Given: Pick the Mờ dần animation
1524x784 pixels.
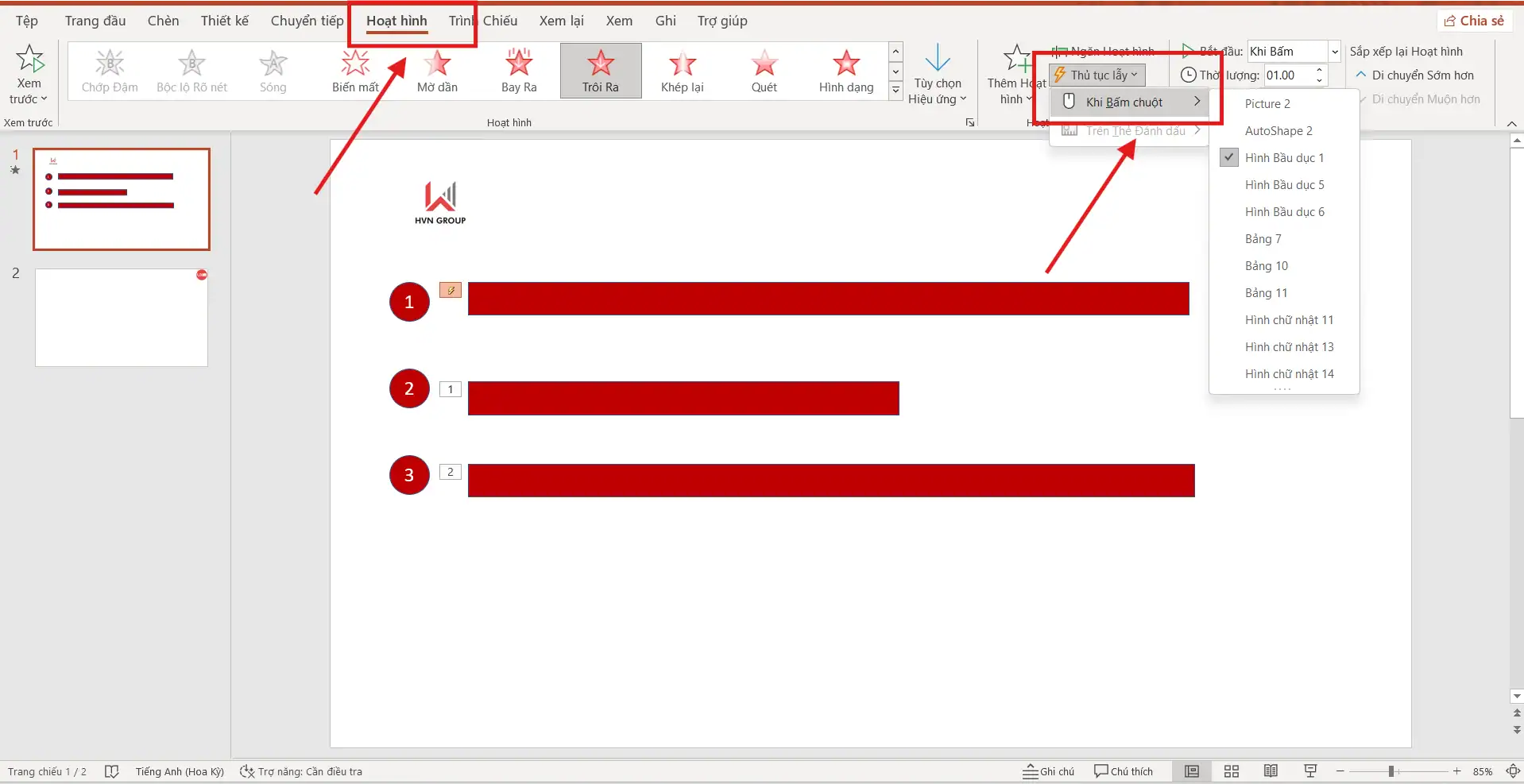Looking at the screenshot, I should [x=437, y=71].
